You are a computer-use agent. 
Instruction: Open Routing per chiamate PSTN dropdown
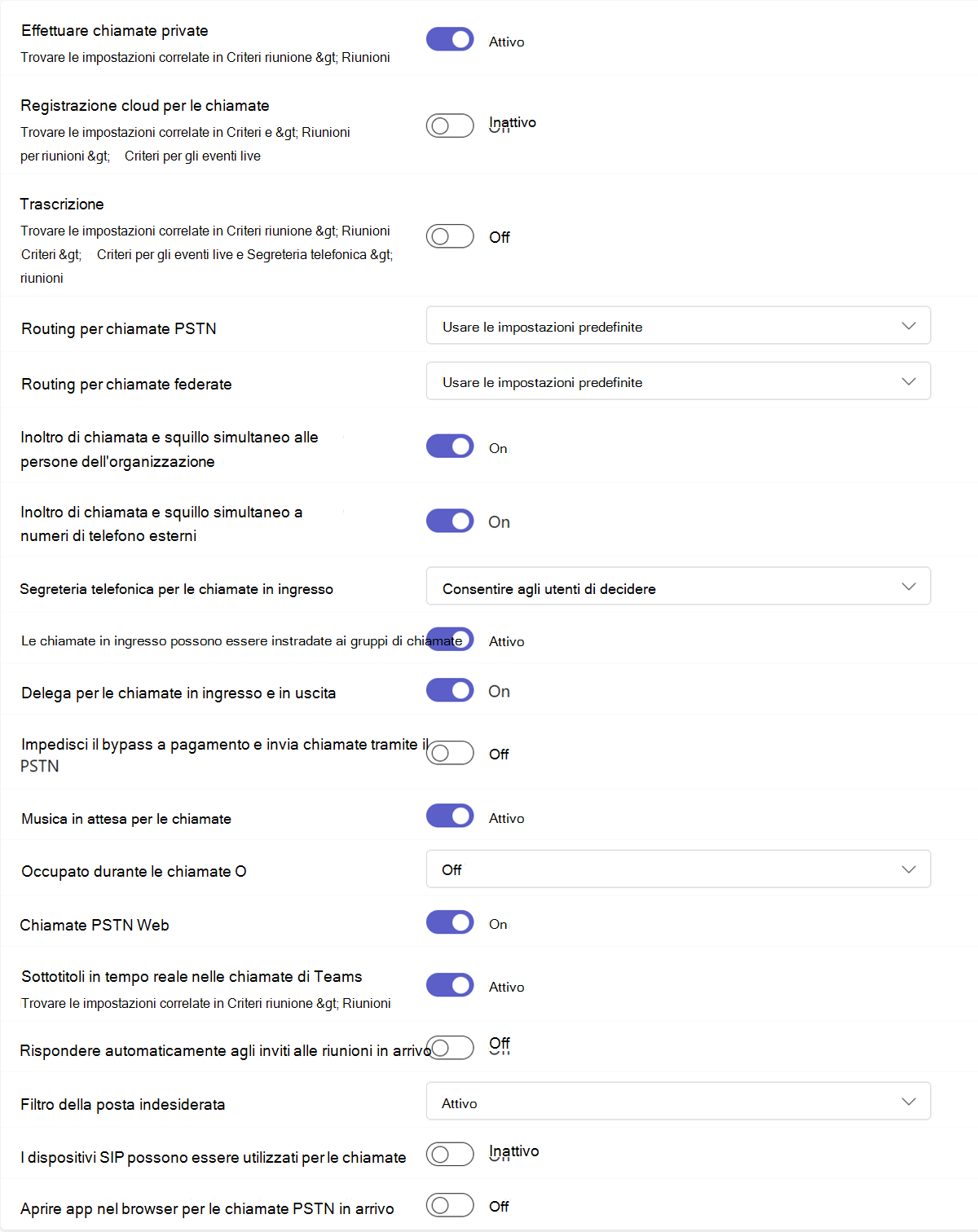point(677,326)
